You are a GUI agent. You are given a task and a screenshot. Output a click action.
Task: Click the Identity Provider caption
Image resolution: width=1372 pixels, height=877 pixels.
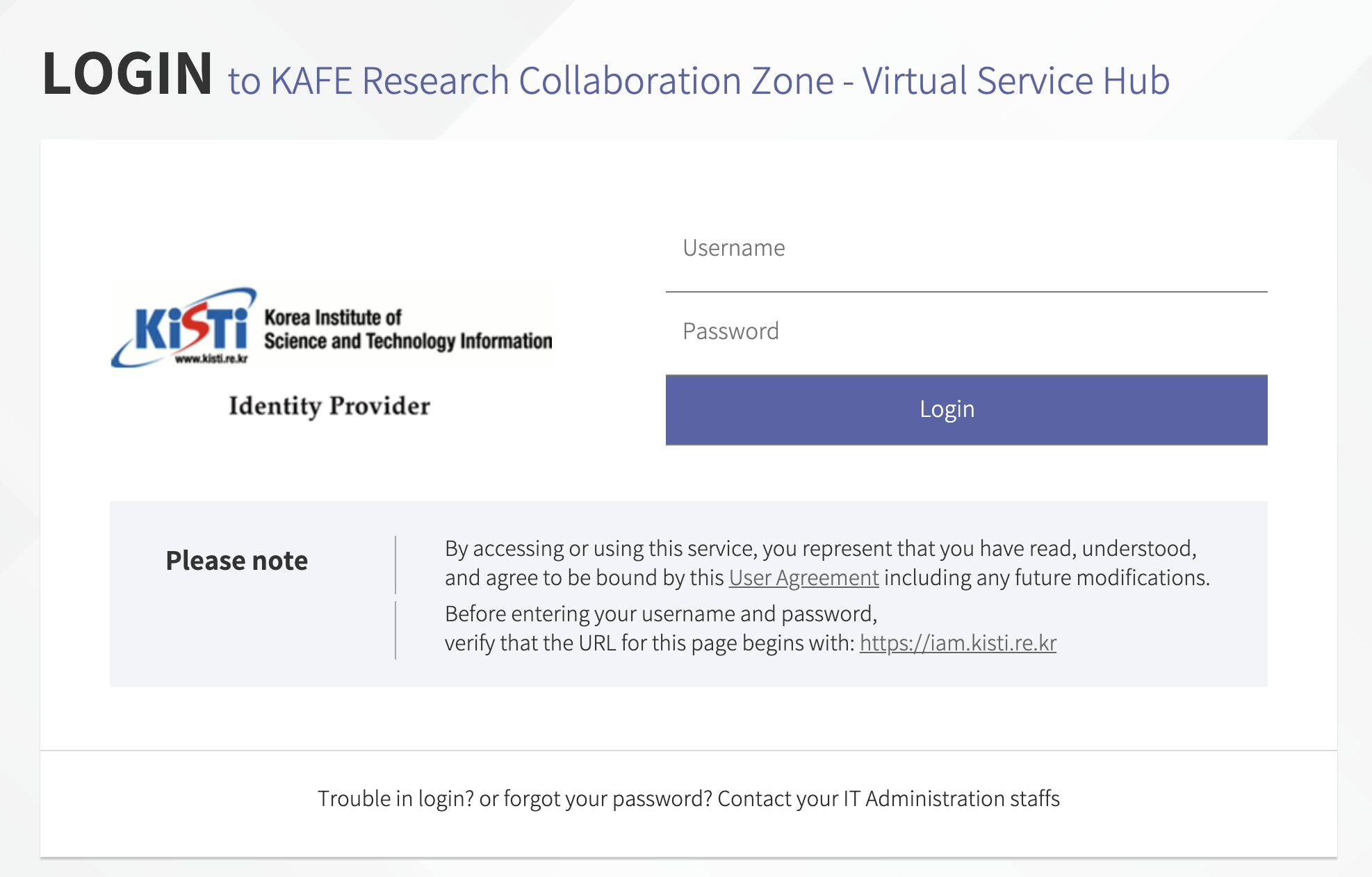pyautogui.click(x=329, y=407)
